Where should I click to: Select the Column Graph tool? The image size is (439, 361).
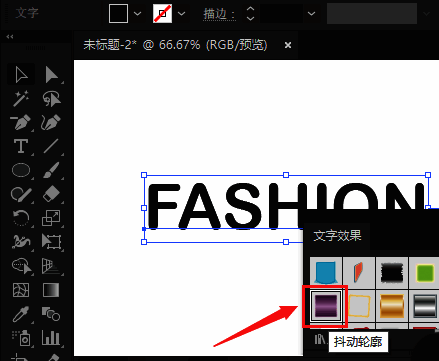[51, 338]
